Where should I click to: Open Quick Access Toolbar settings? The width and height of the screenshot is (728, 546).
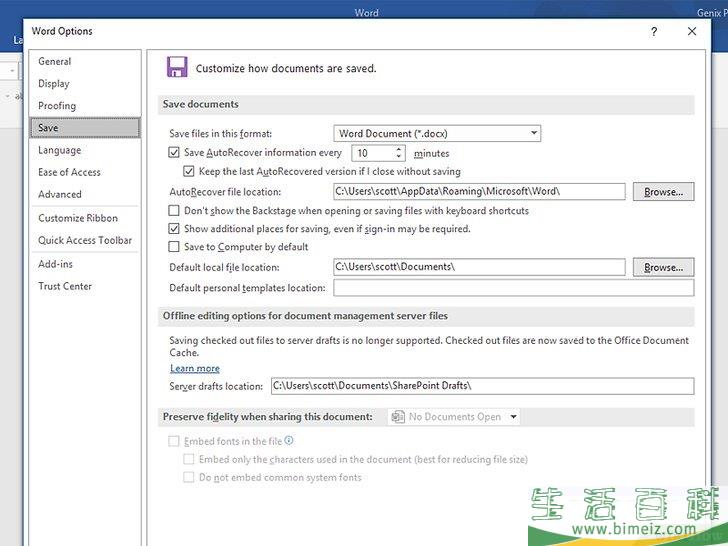[x=85, y=240]
